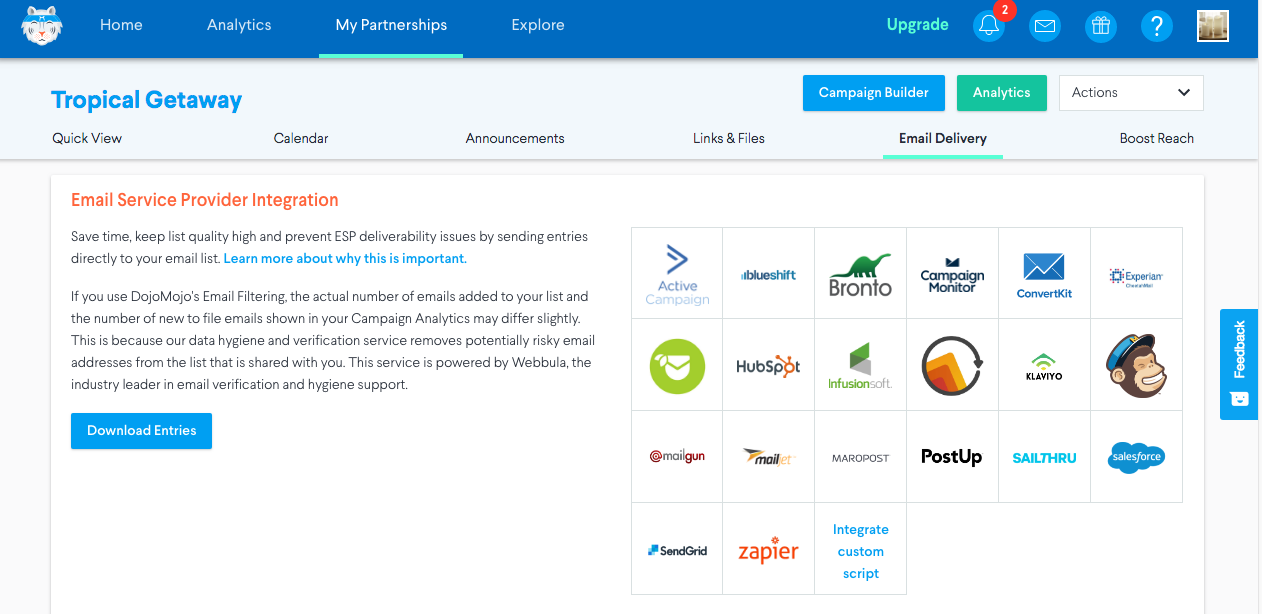This screenshot has height=614, width=1262.
Task: Open the help question mark icon
Action: click(x=1157, y=26)
